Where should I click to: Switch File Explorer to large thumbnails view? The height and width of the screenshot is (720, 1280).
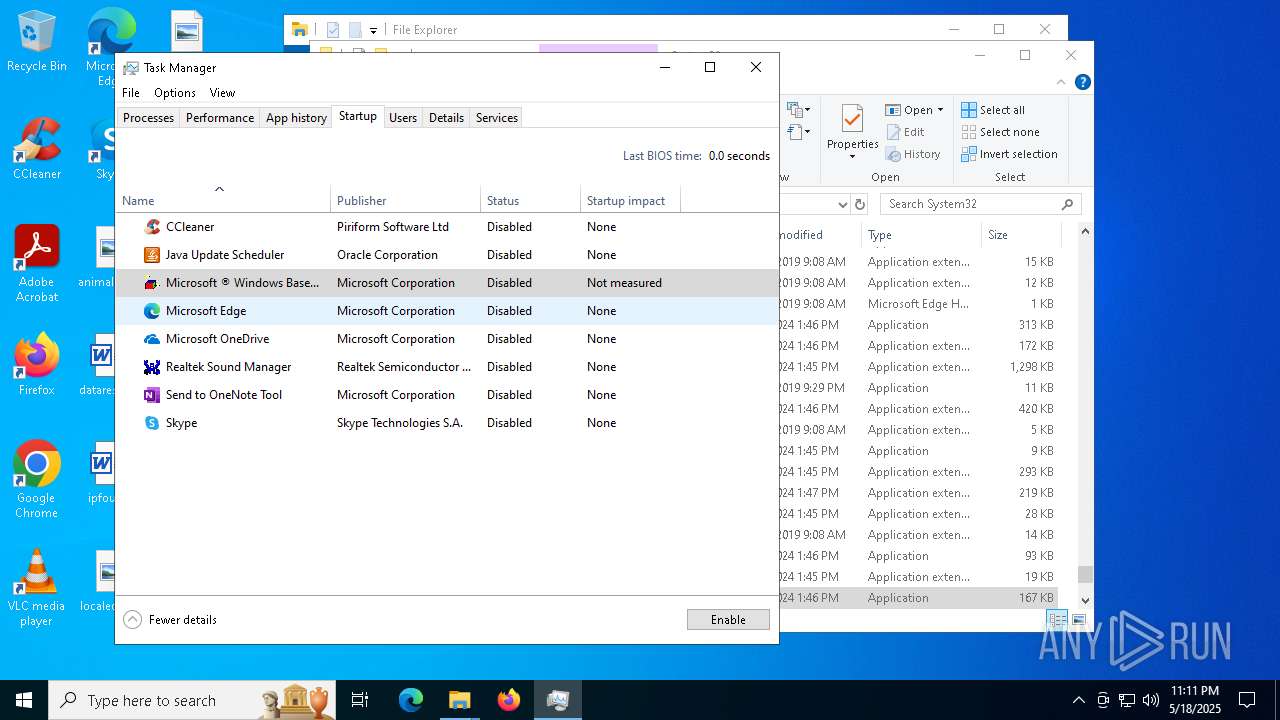coord(1079,620)
